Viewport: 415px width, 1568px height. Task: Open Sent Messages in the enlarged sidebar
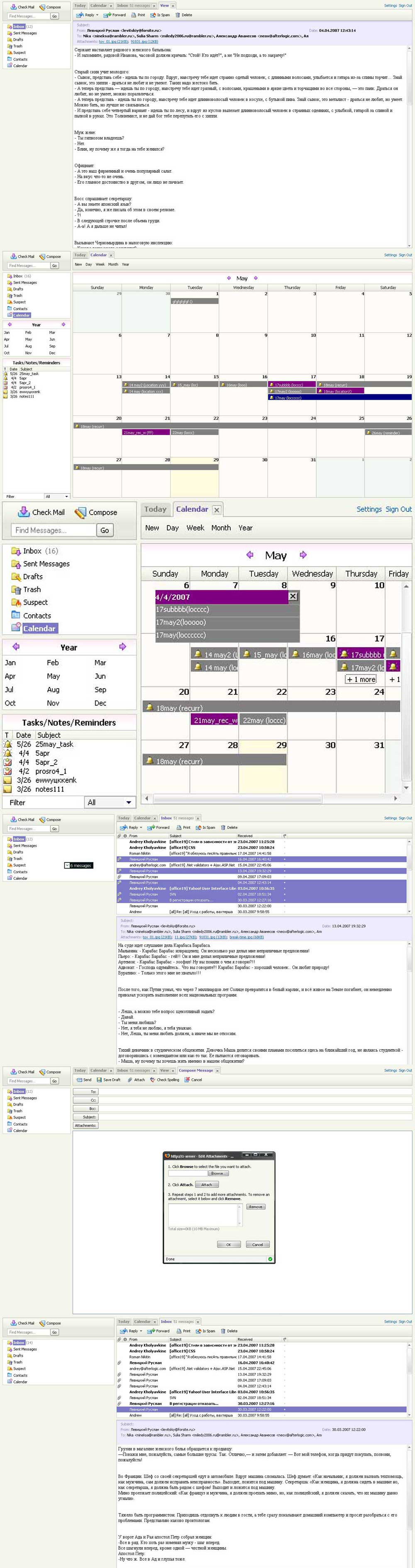[40, 564]
